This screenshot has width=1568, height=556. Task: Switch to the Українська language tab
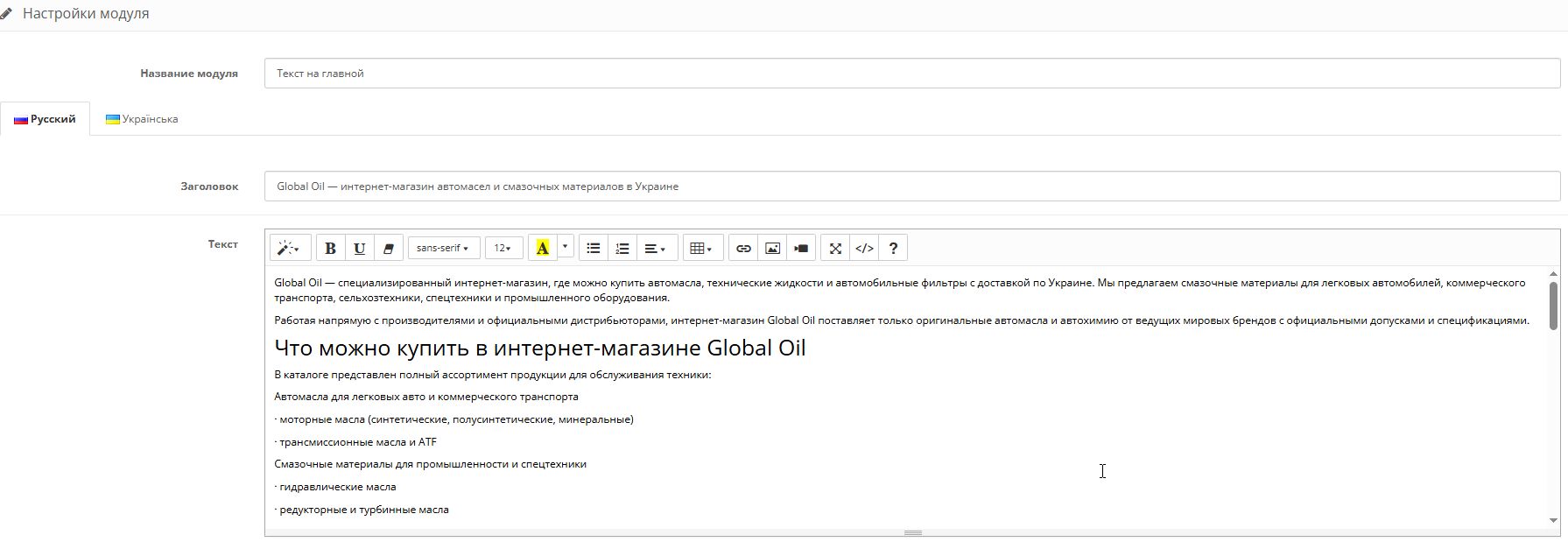tap(142, 119)
